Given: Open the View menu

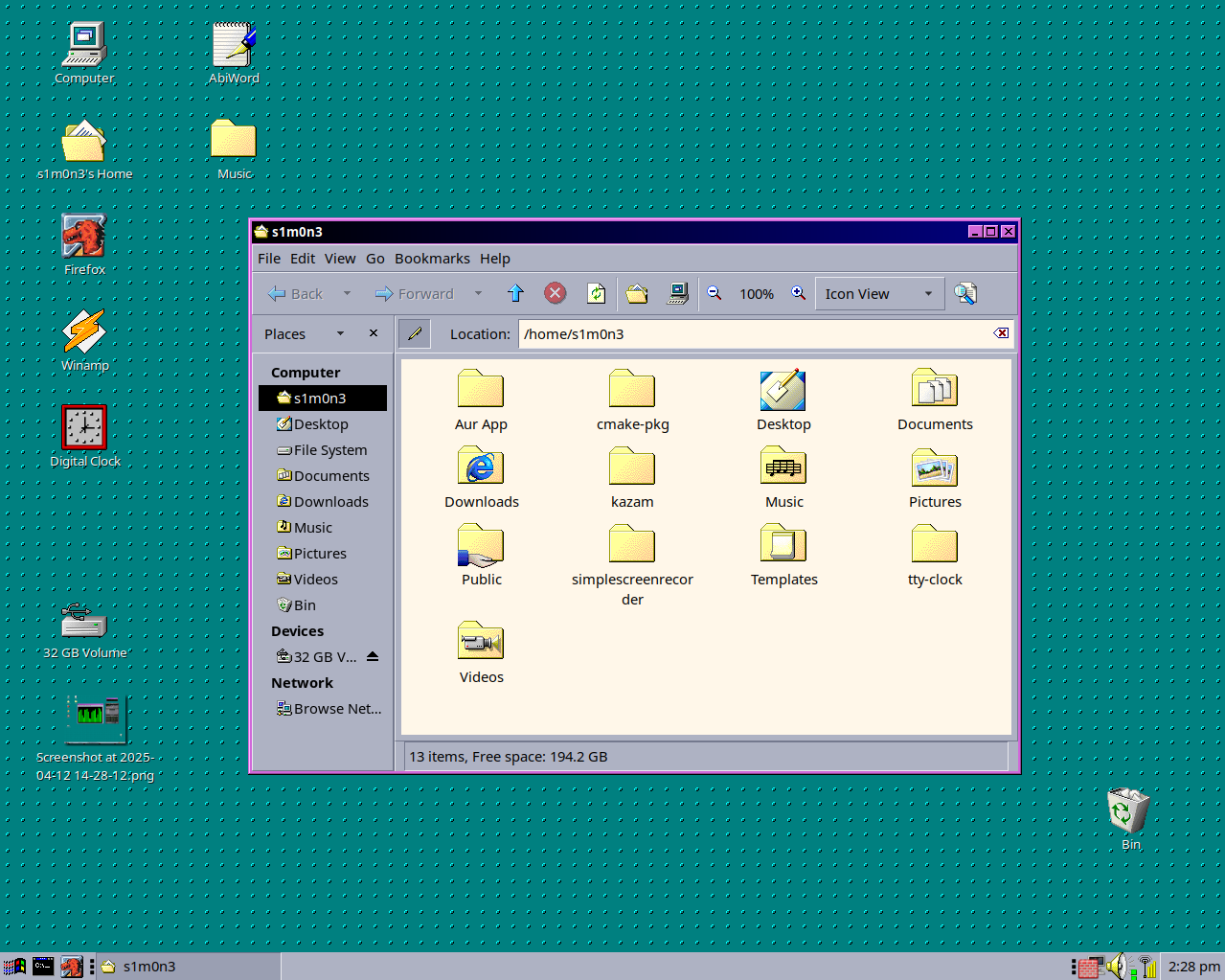Looking at the screenshot, I should [339, 259].
